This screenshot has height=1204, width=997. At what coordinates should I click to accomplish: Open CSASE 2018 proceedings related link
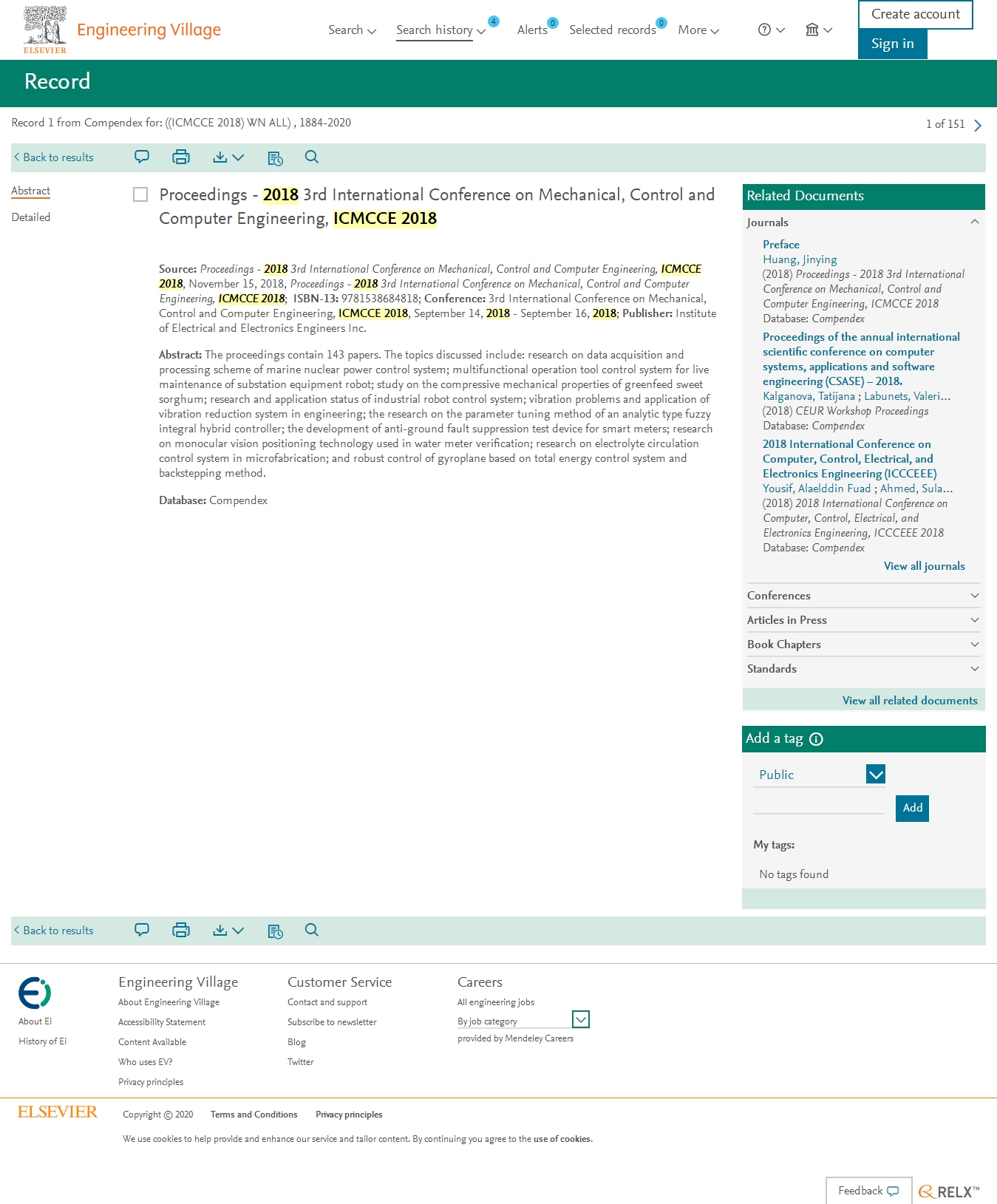point(861,359)
